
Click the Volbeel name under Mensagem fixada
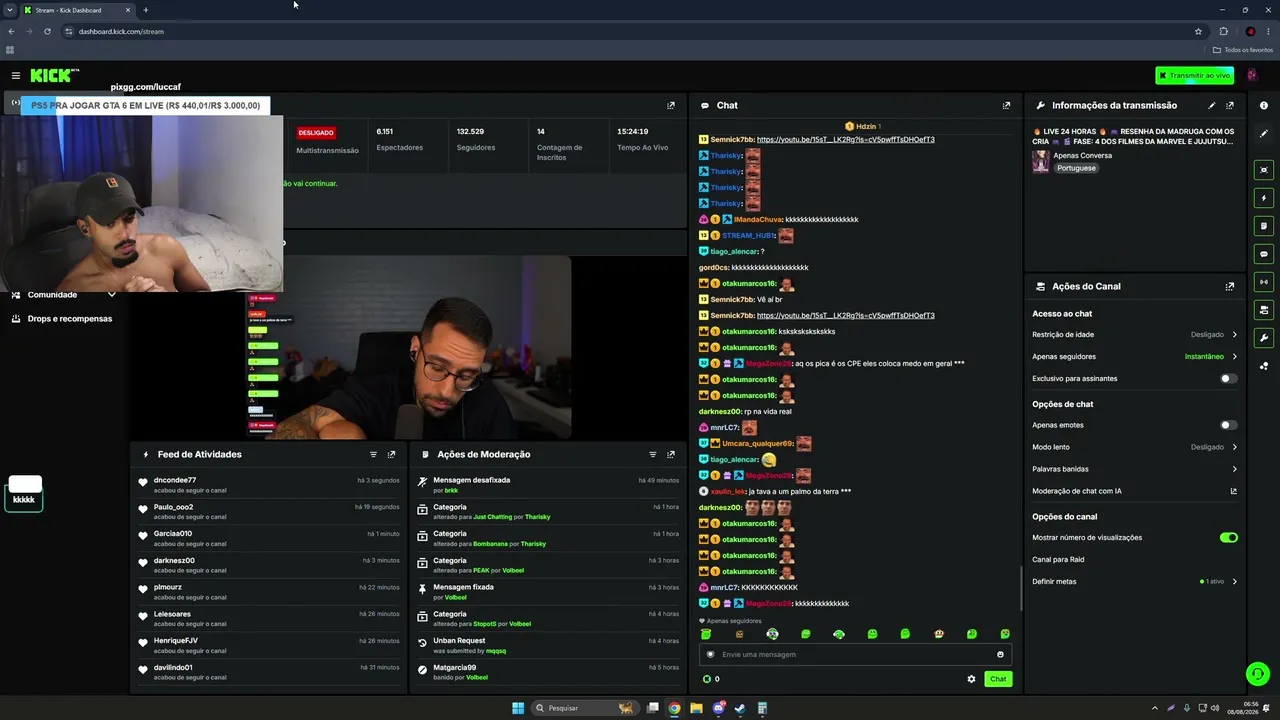pos(456,597)
